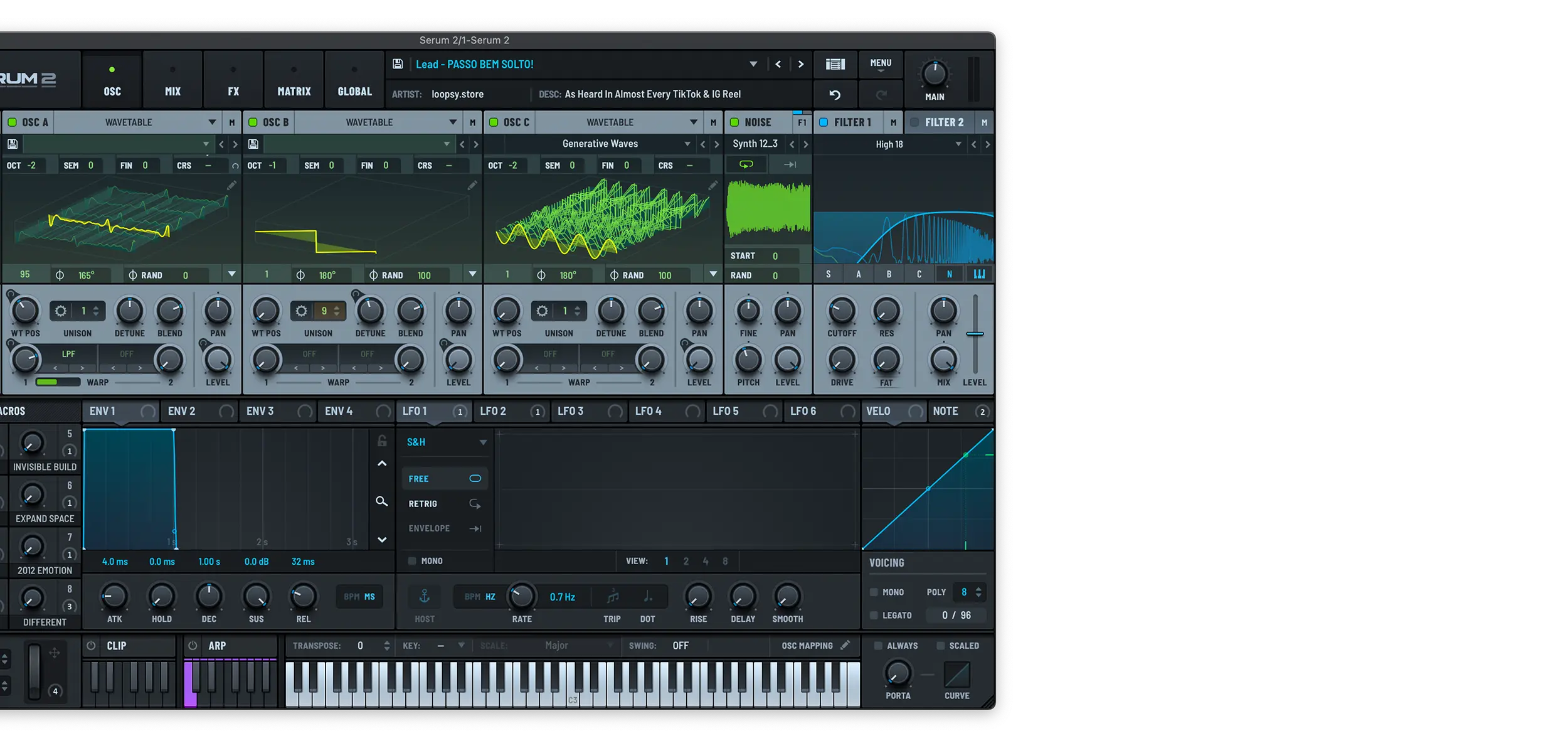This screenshot has width=1568, height=753.
Task: Click the TRANSPOSE value stepper
Action: point(386,646)
